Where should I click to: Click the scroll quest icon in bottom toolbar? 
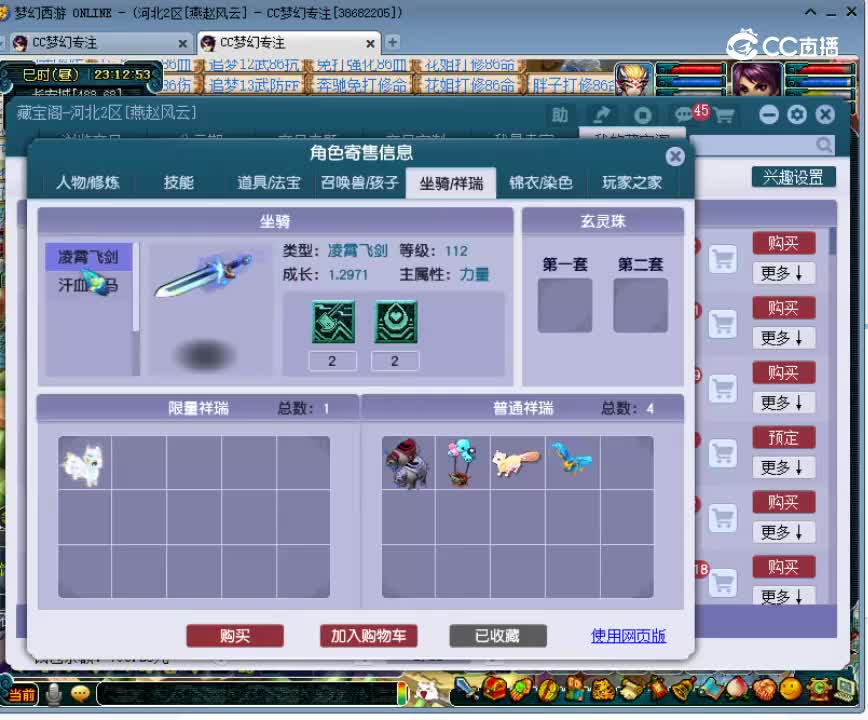[x=630, y=690]
